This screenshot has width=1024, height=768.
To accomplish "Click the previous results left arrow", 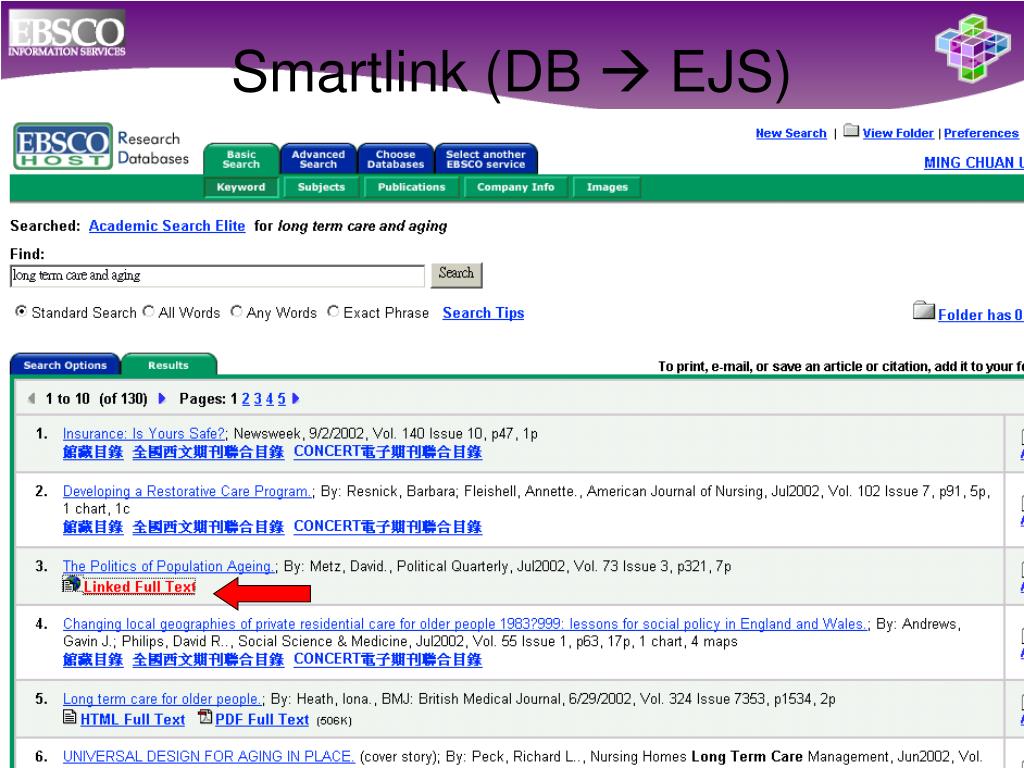I will click(x=31, y=398).
